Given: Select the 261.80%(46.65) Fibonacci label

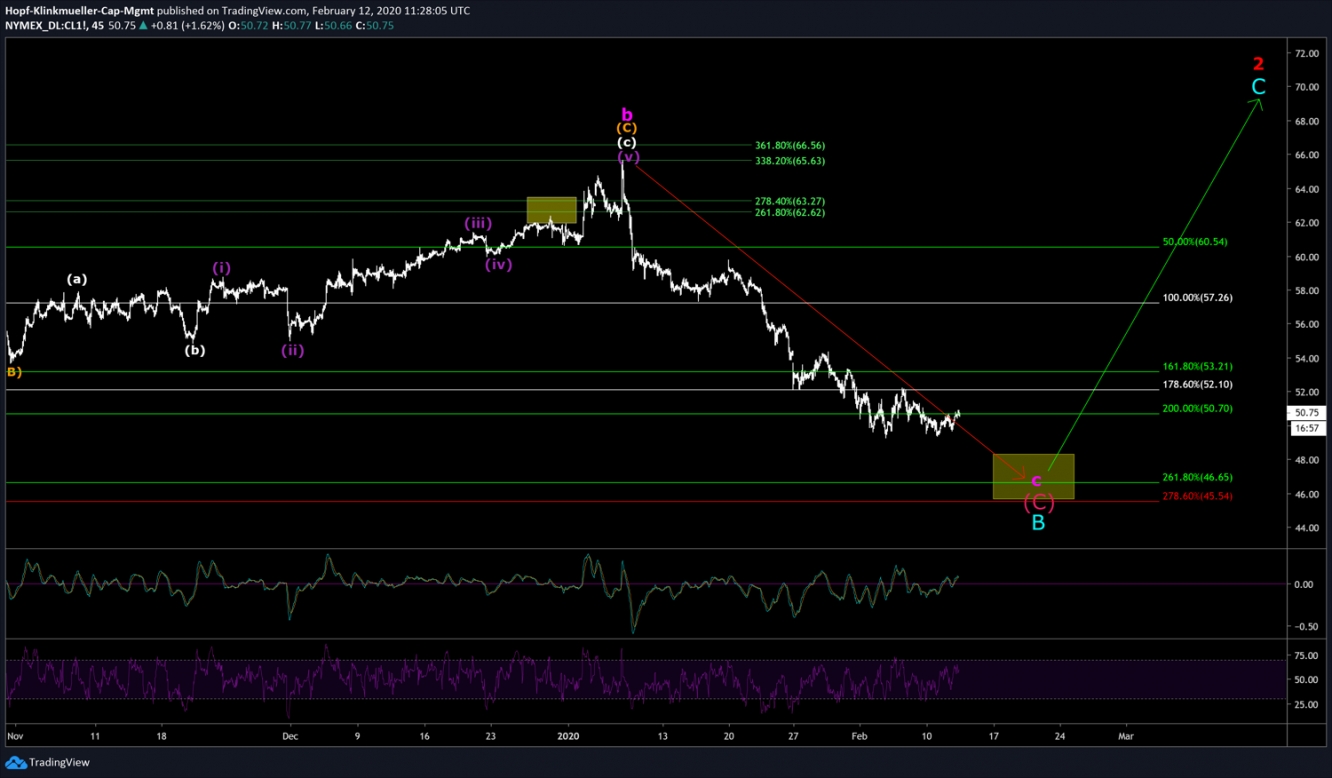Looking at the screenshot, I should click(1197, 478).
